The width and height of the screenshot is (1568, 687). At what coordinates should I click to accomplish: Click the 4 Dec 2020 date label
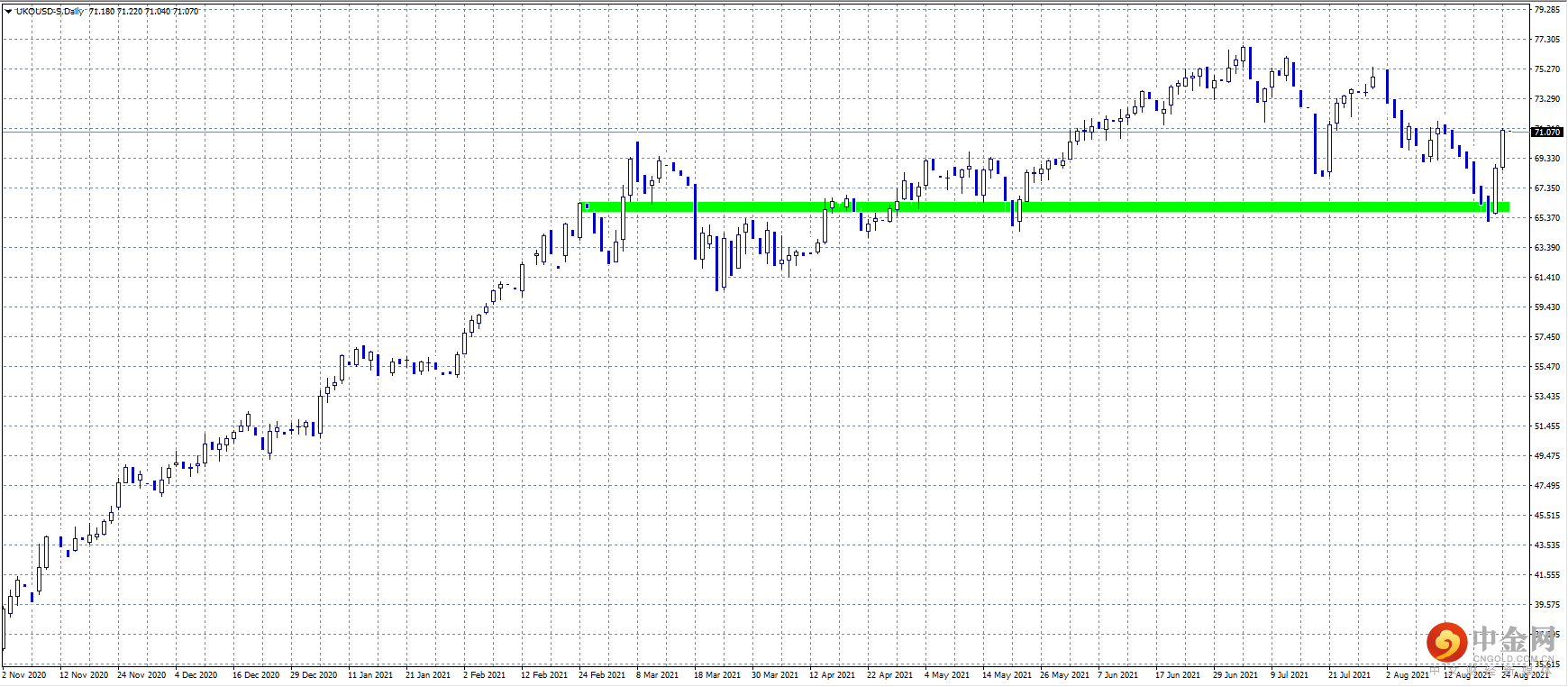click(x=196, y=675)
